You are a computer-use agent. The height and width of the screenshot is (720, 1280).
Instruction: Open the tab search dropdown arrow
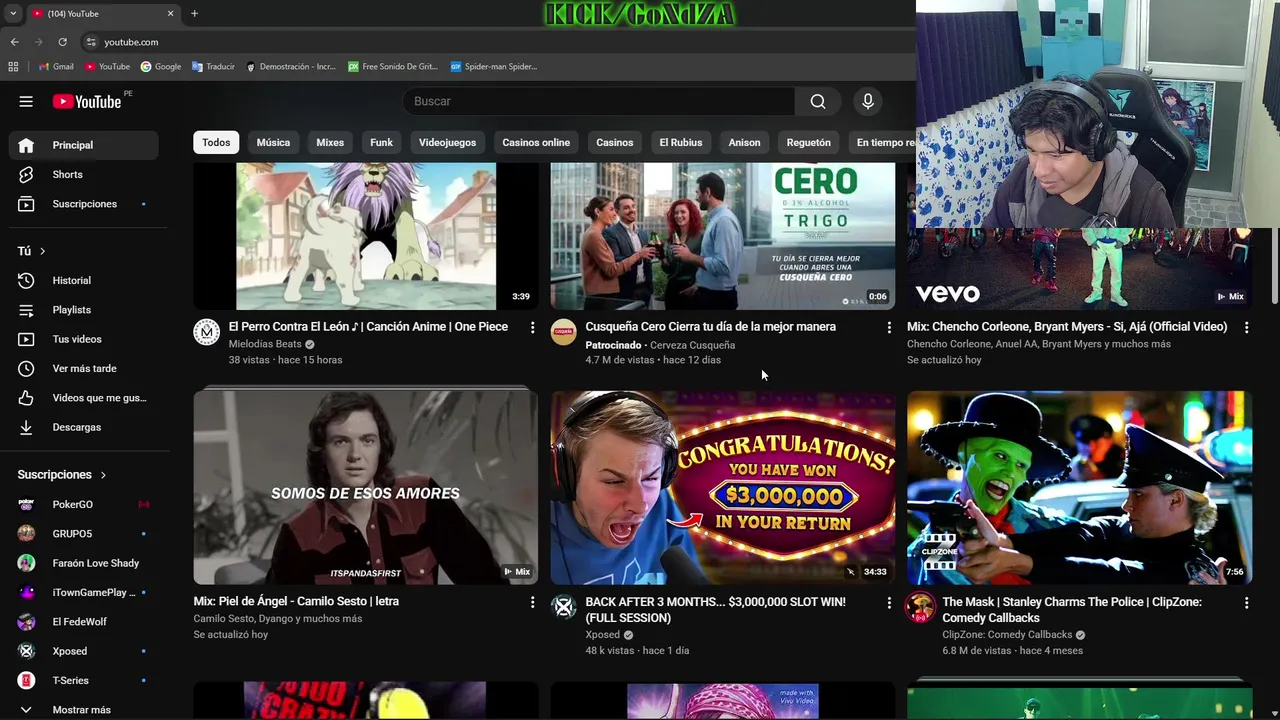[x=13, y=13]
